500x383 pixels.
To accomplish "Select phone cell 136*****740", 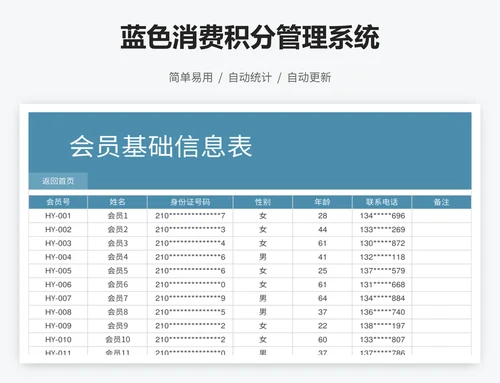I will coord(382,312).
